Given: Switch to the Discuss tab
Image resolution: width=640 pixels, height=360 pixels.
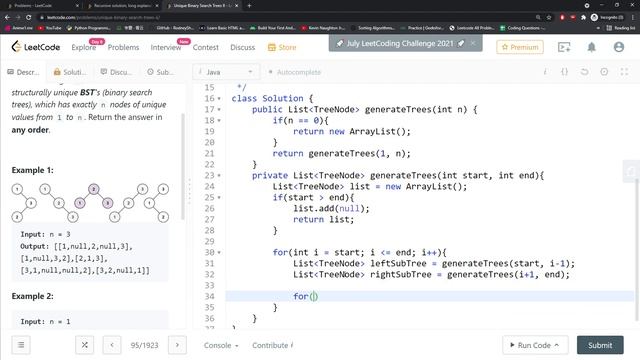Looking at the screenshot, I should pos(116,72).
